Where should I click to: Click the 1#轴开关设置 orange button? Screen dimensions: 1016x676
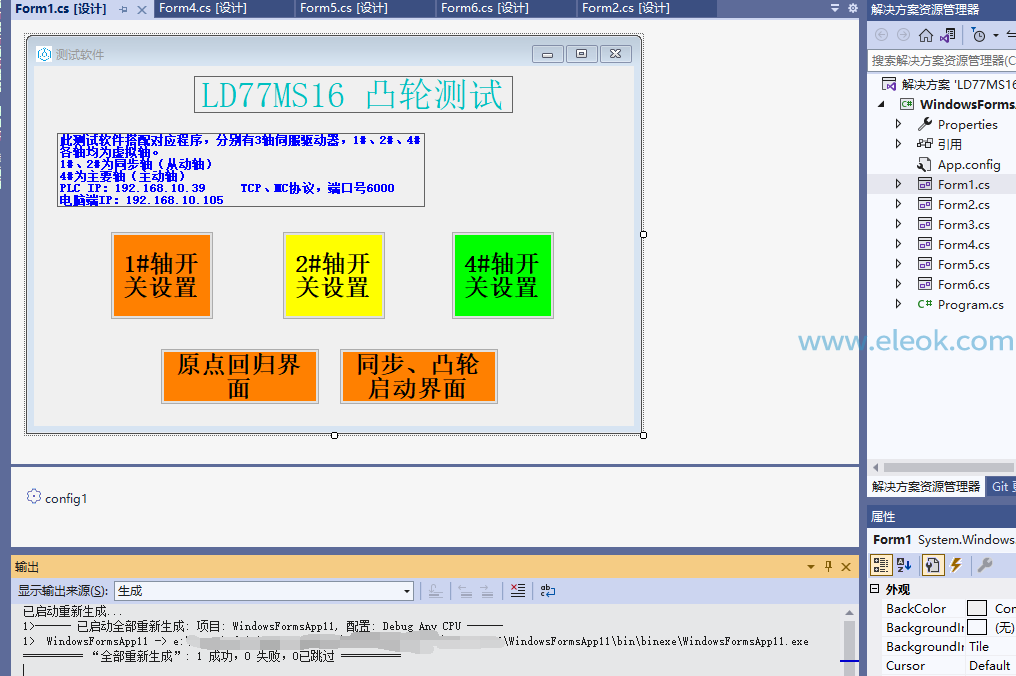161,275
